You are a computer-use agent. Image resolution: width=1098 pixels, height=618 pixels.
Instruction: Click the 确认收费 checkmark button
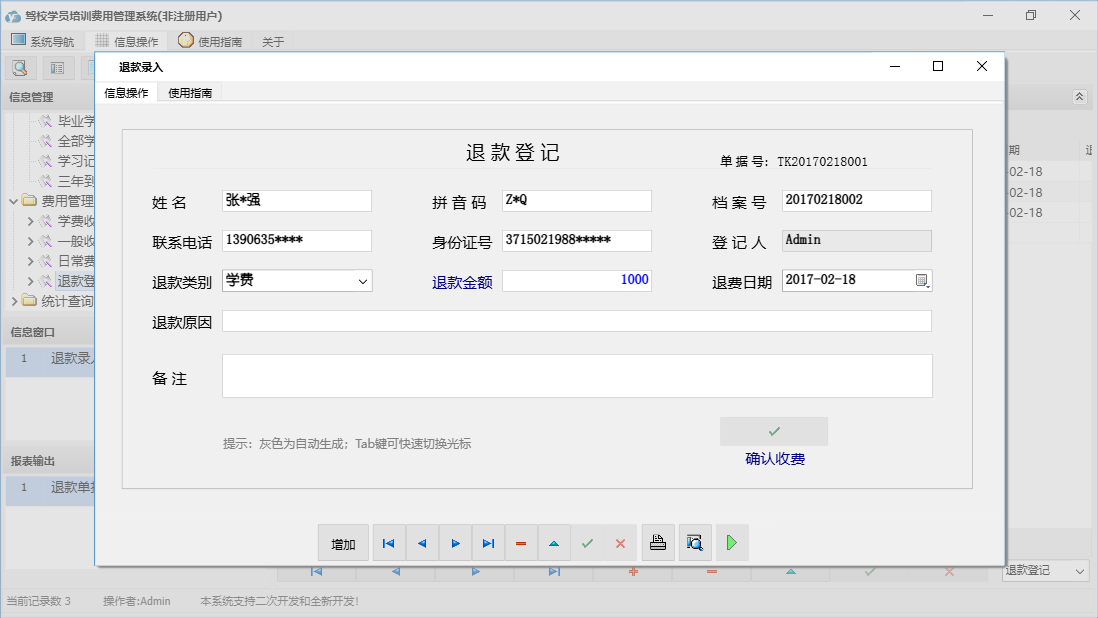(773, 431)
